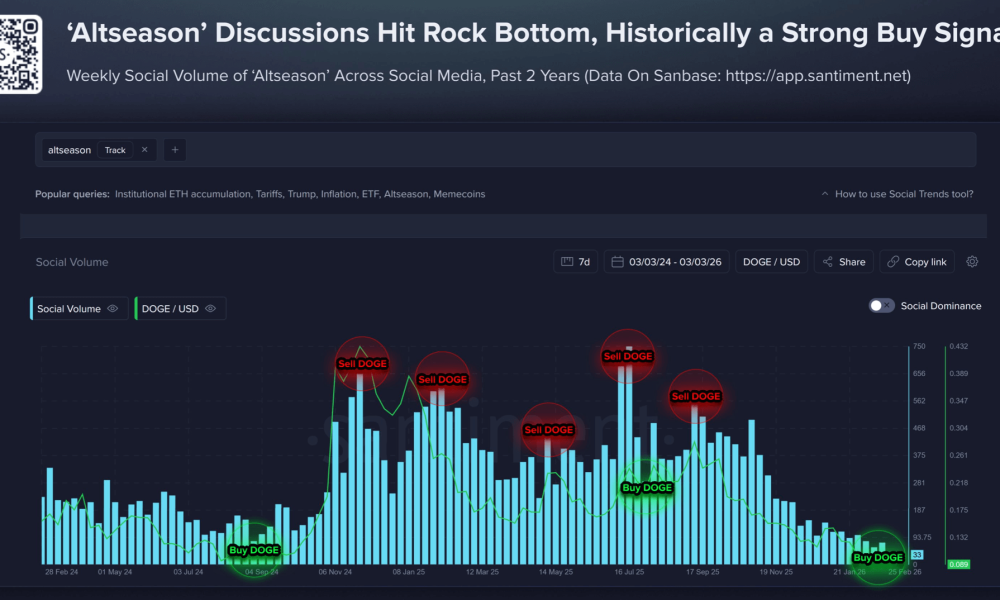
Task: Click the Track button on altseason tag
Action: [x=115, y=150]
